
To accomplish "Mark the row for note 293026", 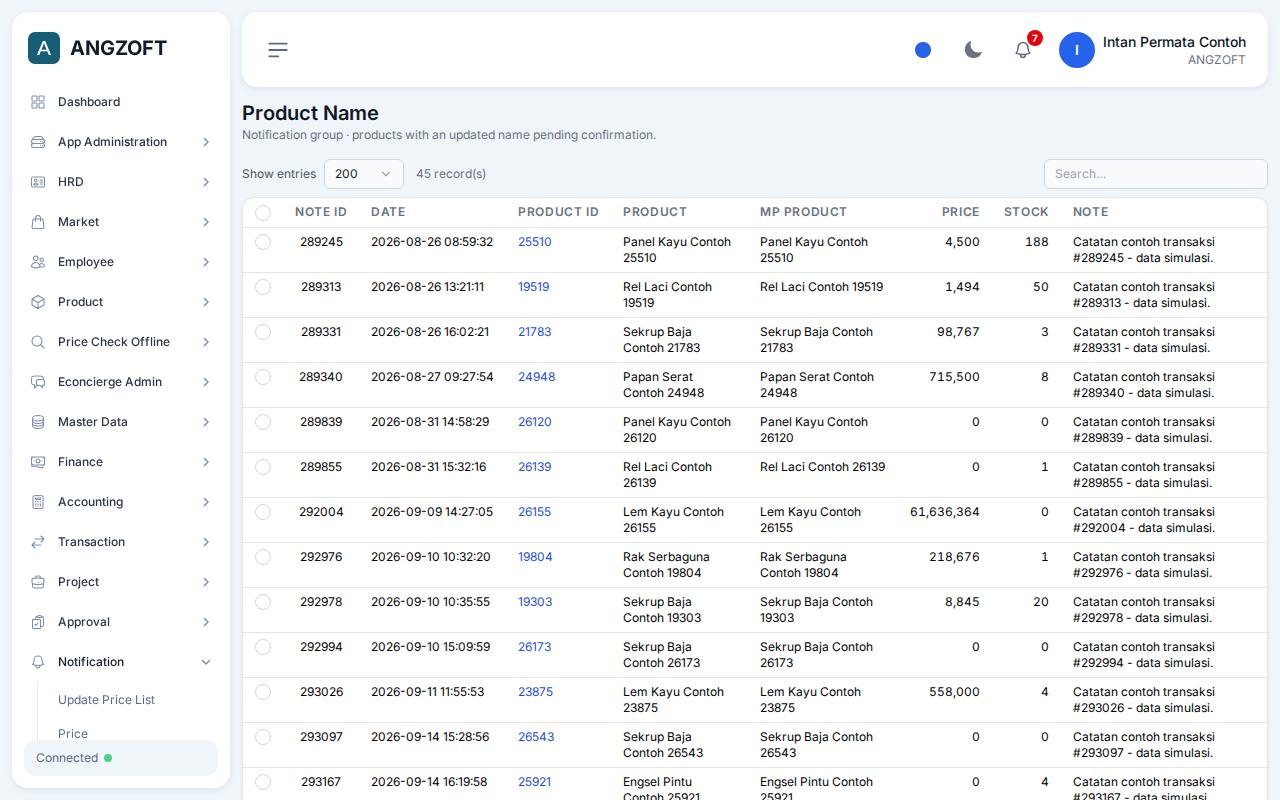I will (263, 692).
